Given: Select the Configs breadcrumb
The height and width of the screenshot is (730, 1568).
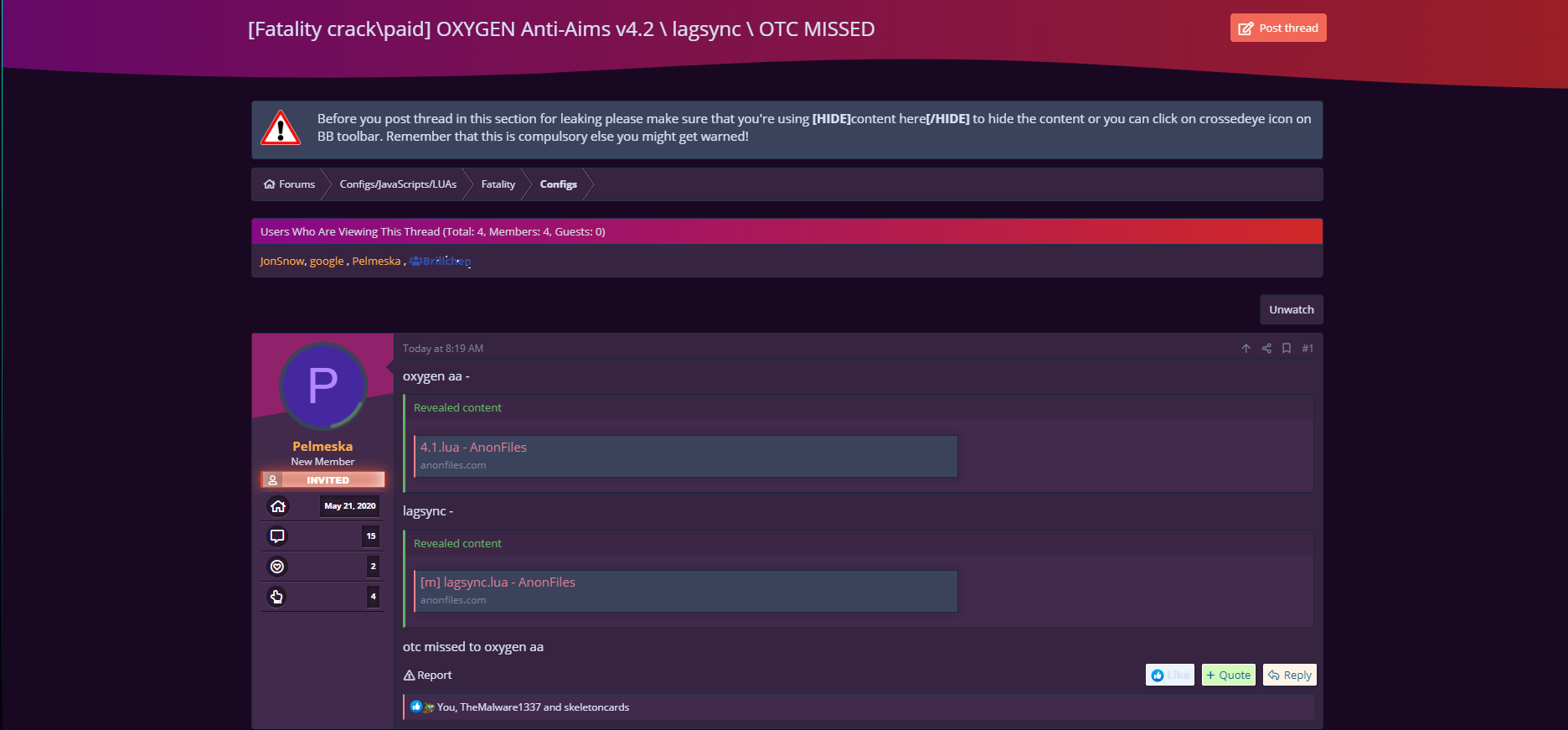Looking at the screenshot, I should [x=559, y=184].
